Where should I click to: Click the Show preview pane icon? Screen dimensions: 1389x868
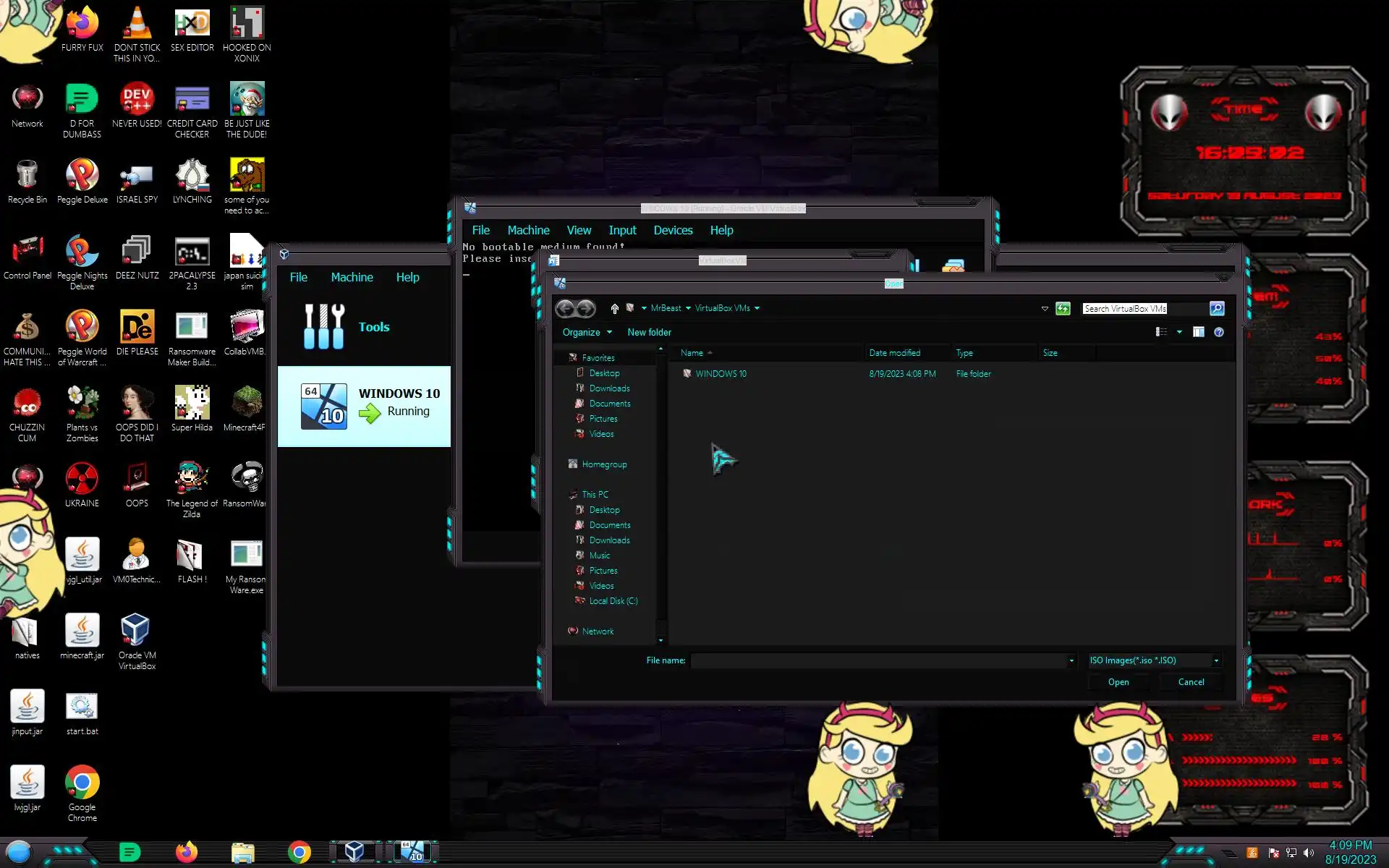(1199, 332)
